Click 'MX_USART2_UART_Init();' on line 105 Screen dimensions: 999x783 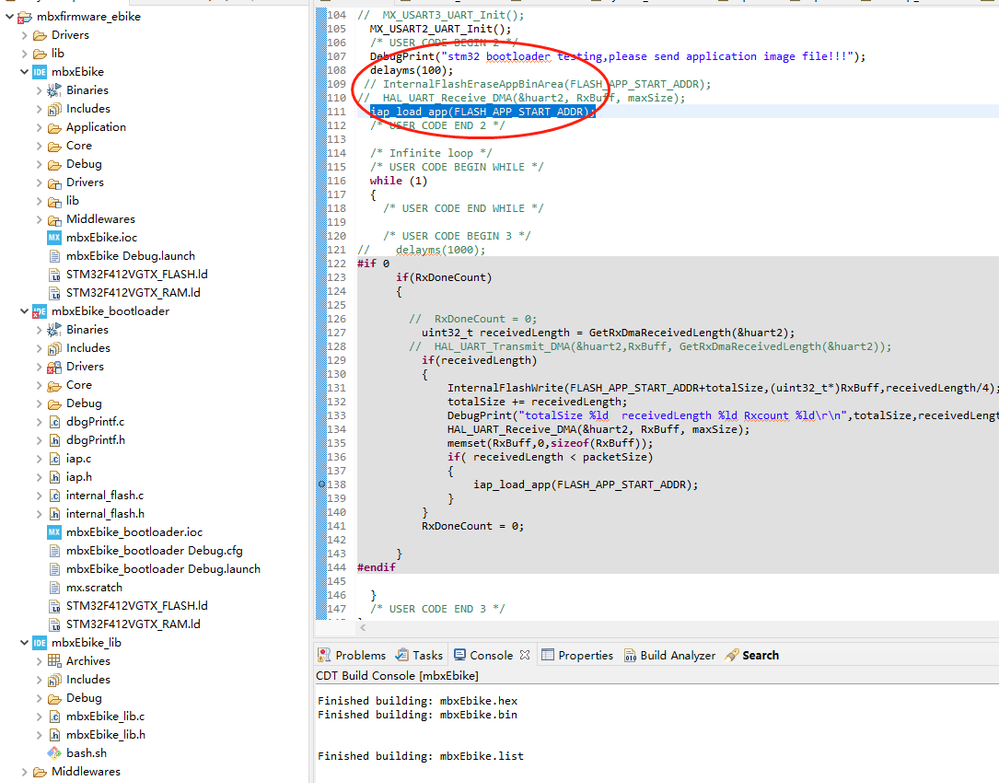click(x=440, y=29)
